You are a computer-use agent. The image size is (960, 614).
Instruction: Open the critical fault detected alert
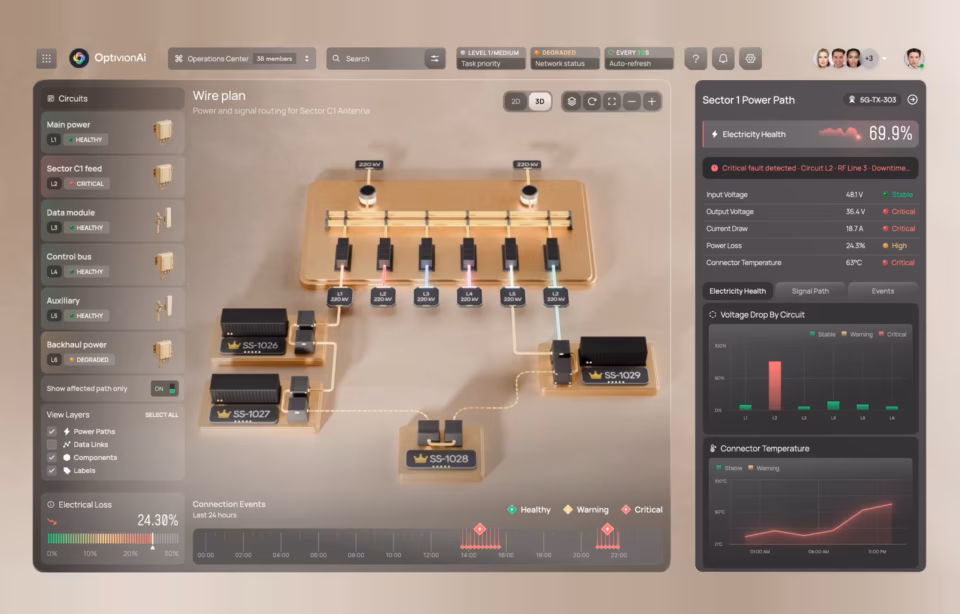coord(810,168)
